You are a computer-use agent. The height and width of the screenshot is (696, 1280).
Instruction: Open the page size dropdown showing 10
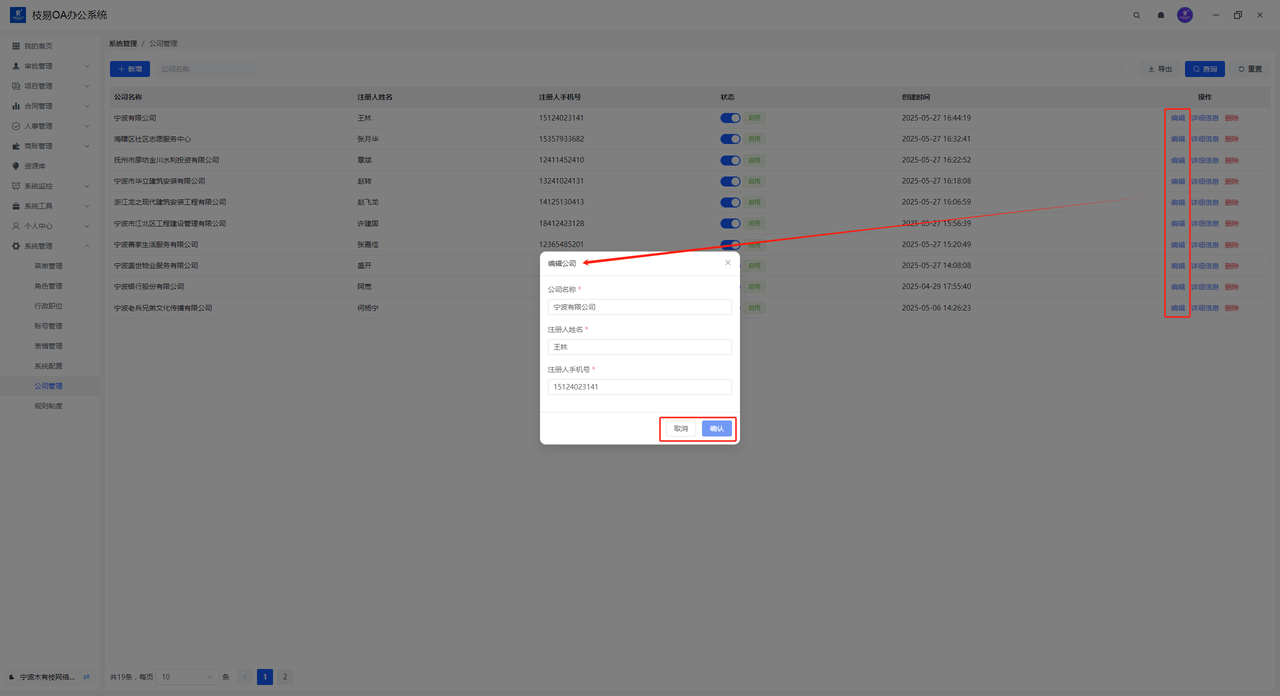pos(187,677)
